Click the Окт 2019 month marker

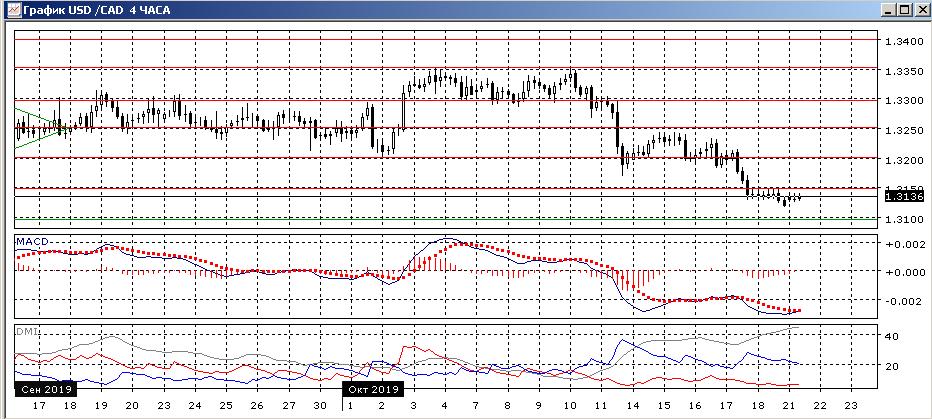[372, 389]
